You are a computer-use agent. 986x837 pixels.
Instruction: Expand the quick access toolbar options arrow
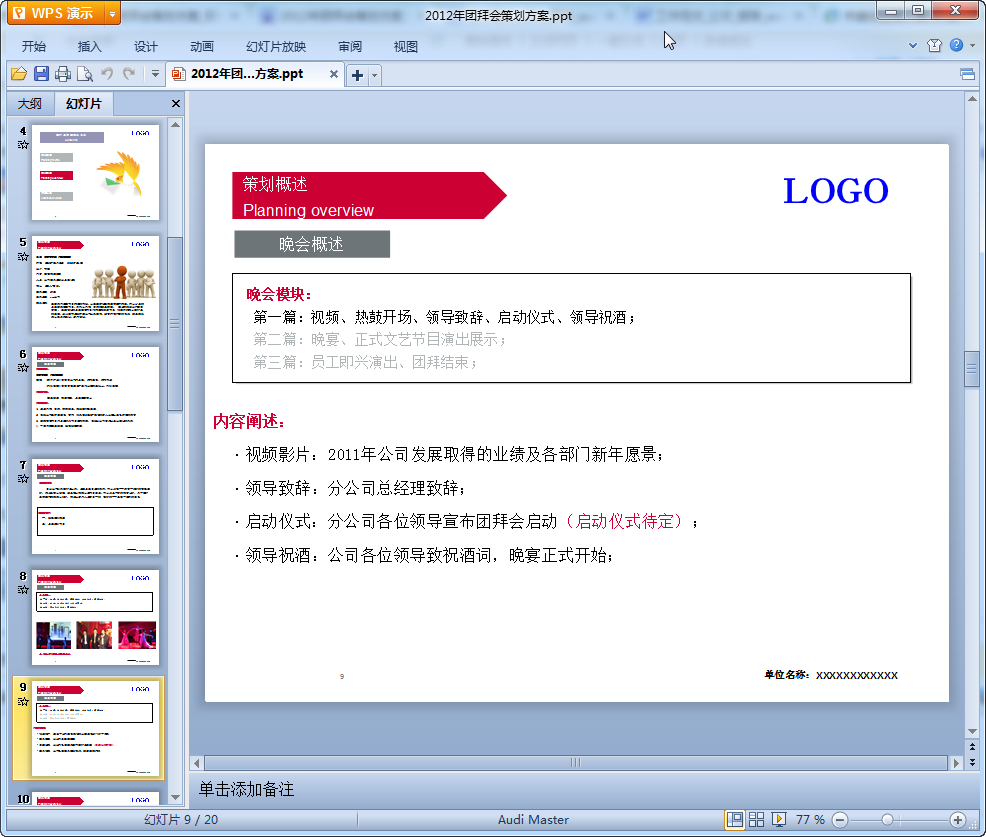(155, 74)
